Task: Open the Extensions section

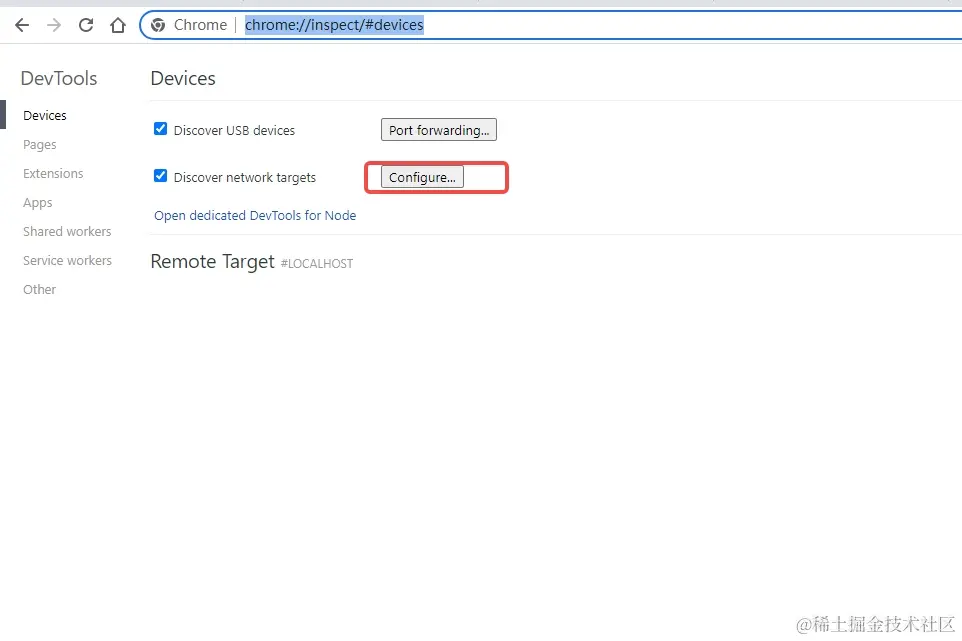Action: 53,174
